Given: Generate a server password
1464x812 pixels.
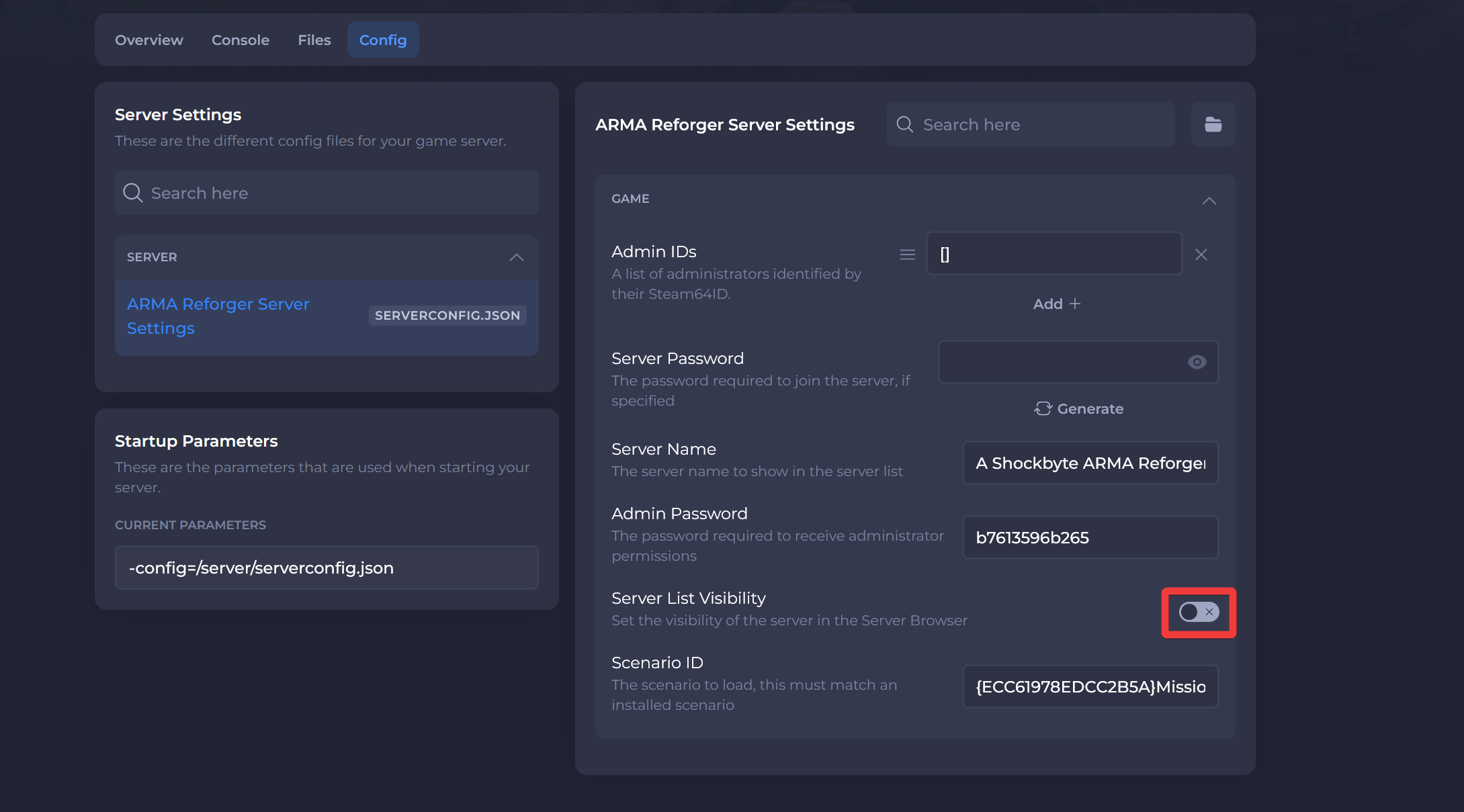Looking at the screenshot, I should pos(1078,408).
